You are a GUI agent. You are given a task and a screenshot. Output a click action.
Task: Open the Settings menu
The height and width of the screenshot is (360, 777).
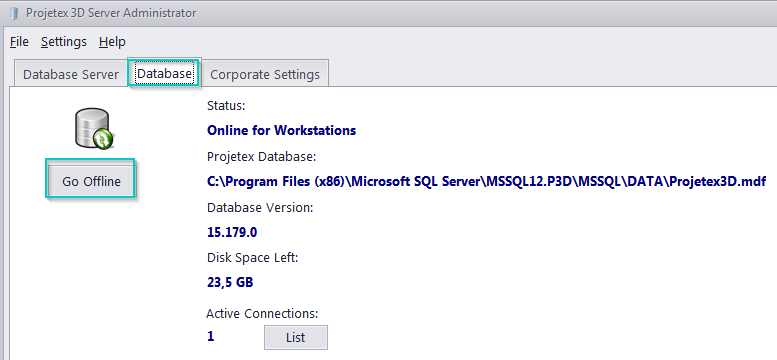[64, 42]
